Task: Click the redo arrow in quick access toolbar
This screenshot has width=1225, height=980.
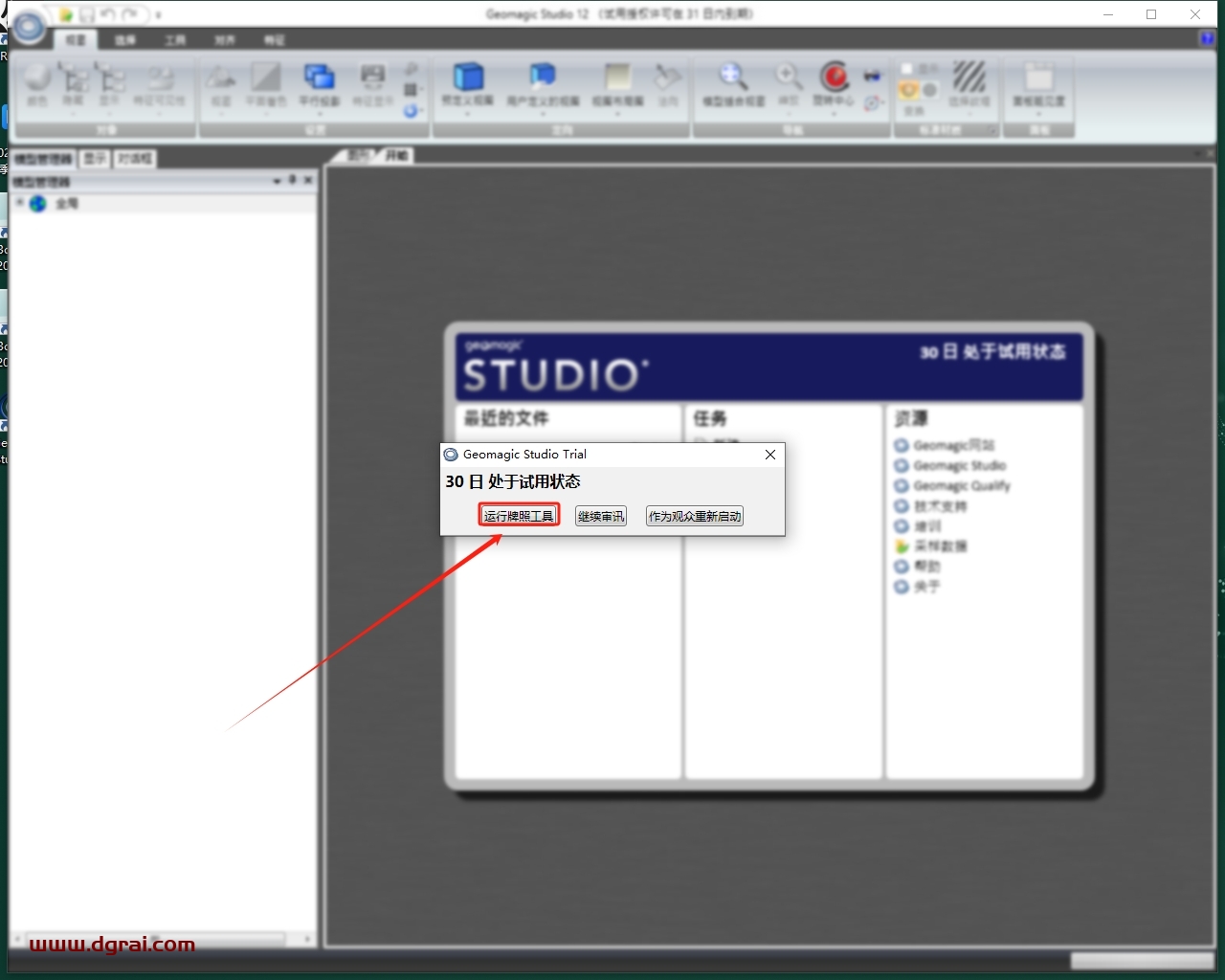Action: tap(129, 14)
